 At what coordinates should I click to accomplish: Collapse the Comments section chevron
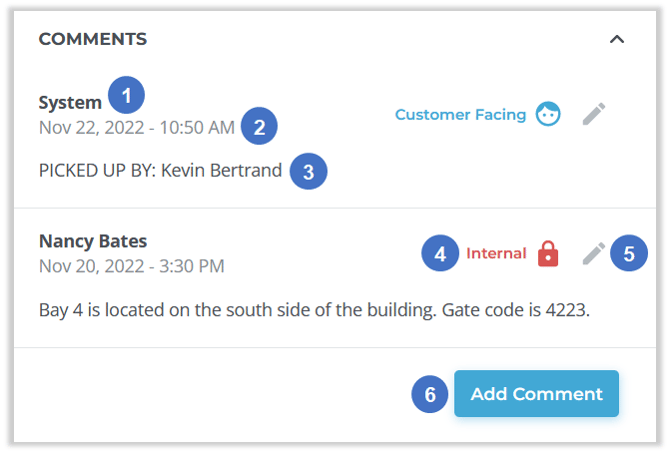point(617,40)
